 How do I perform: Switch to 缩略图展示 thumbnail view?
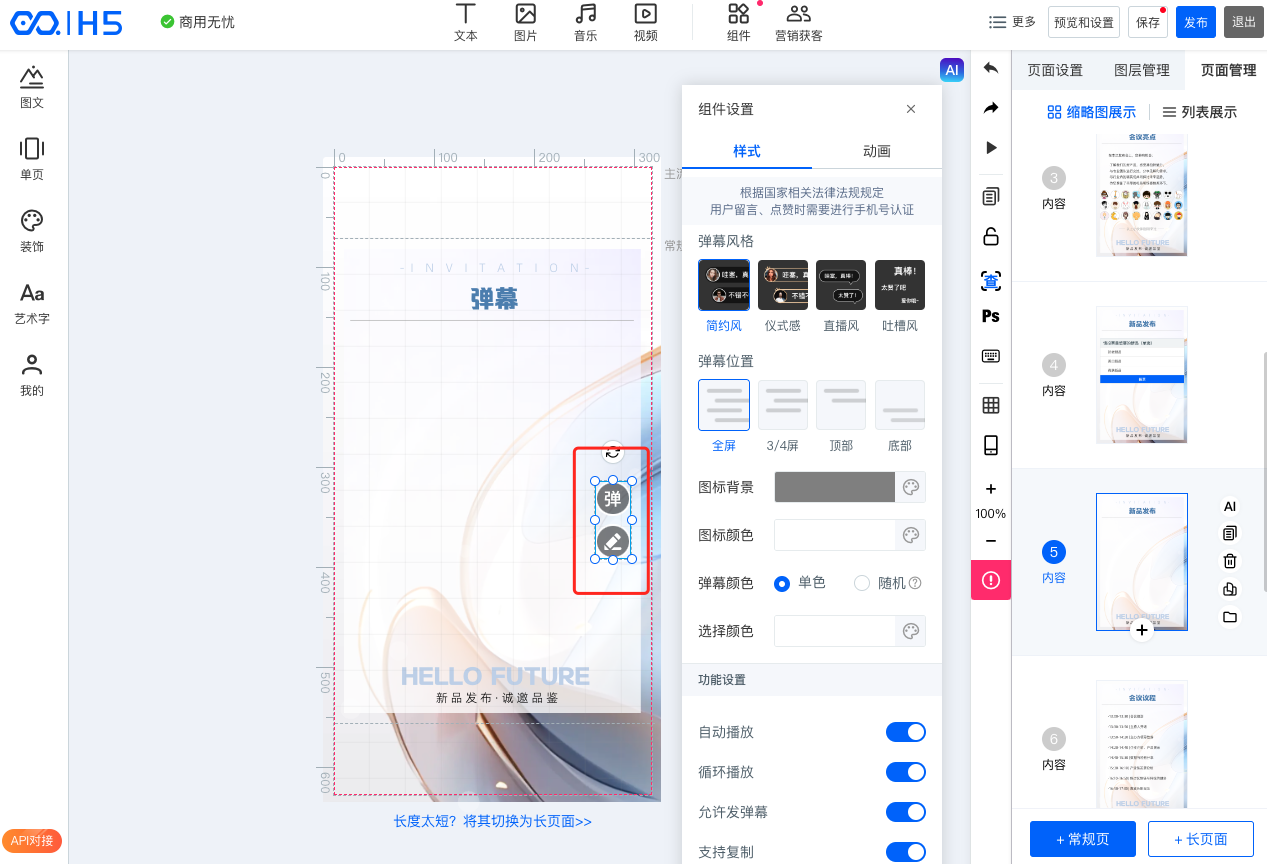(x=1091, y=112)
